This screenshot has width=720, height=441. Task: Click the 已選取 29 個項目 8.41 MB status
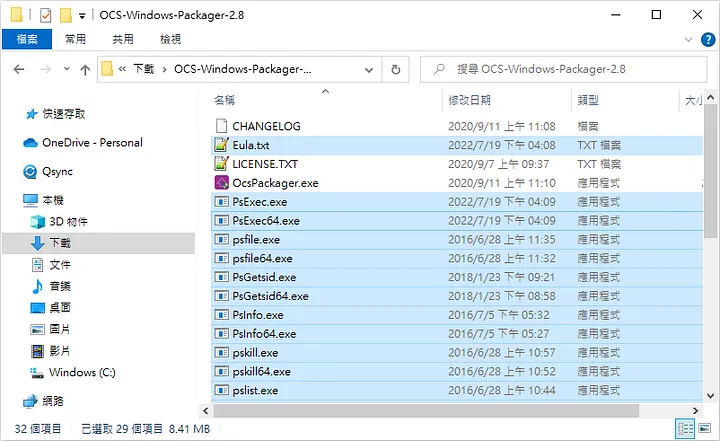tap(145, 429)
